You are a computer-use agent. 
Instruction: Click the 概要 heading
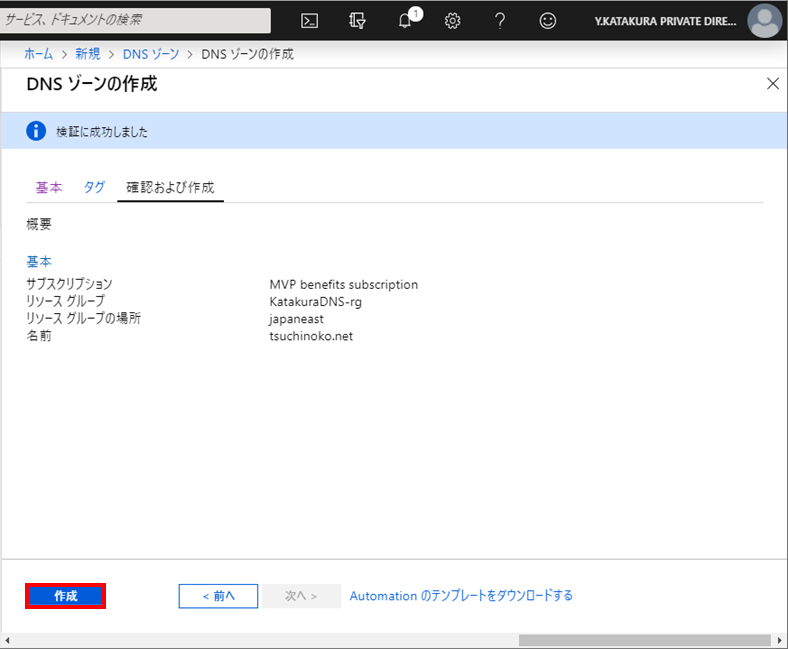coord(39,224)
